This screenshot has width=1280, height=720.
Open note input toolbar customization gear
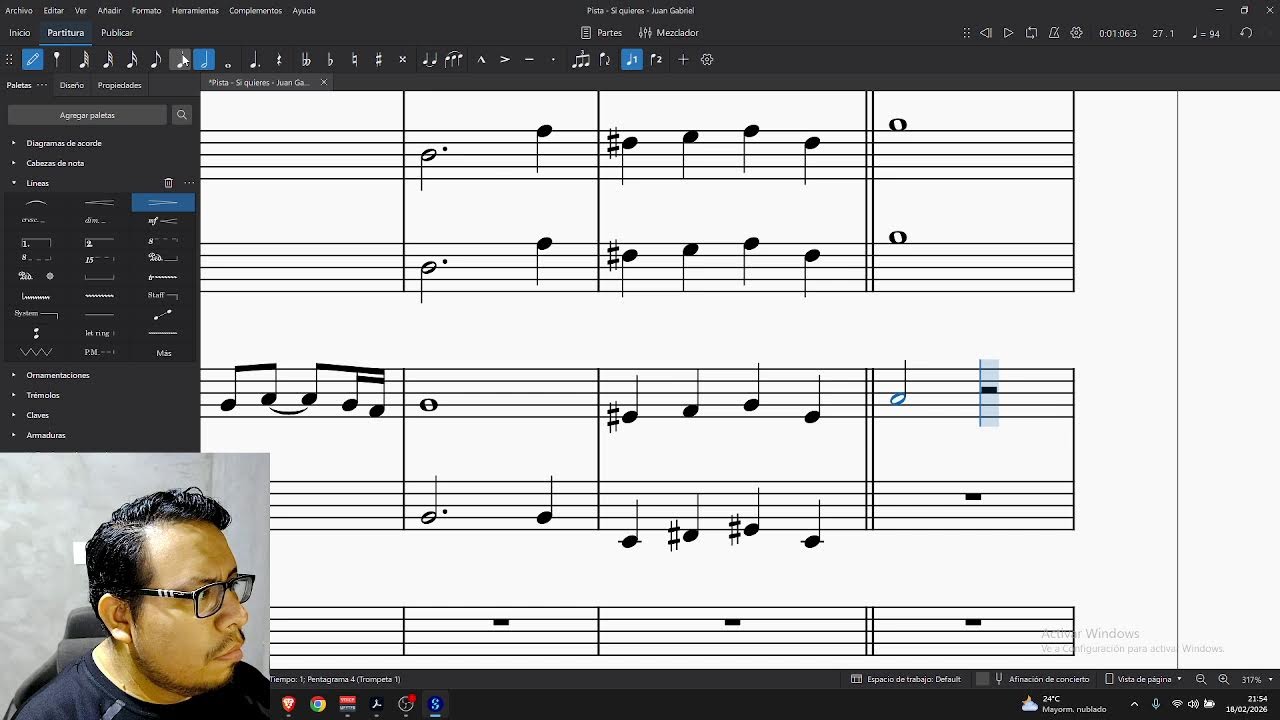pos(707,60)
